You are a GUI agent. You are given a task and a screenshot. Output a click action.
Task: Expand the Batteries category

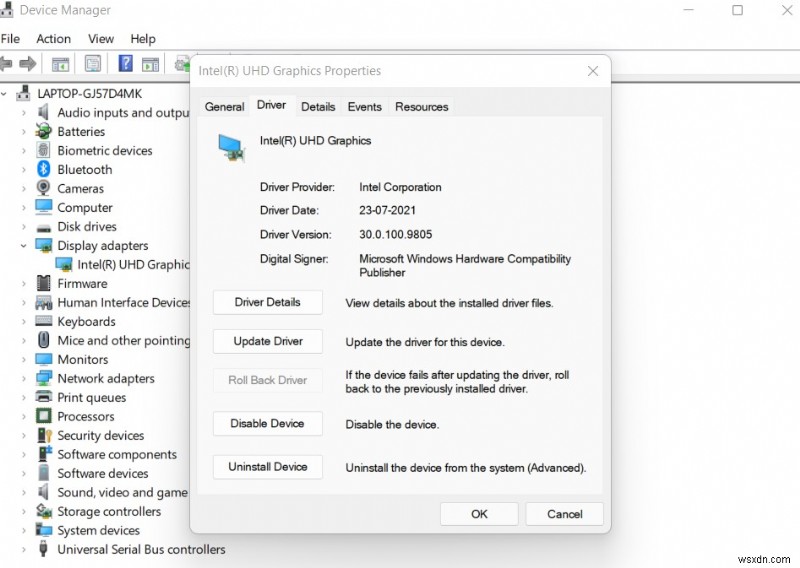(x=23, y=132)
